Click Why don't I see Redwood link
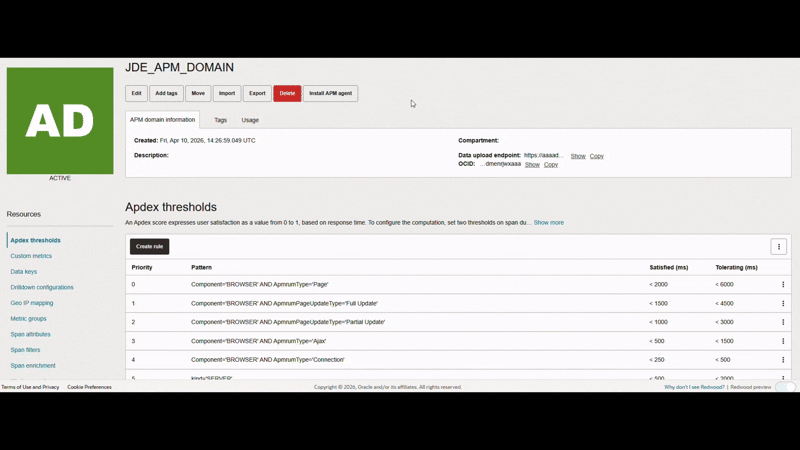 [x=694, y=387]
